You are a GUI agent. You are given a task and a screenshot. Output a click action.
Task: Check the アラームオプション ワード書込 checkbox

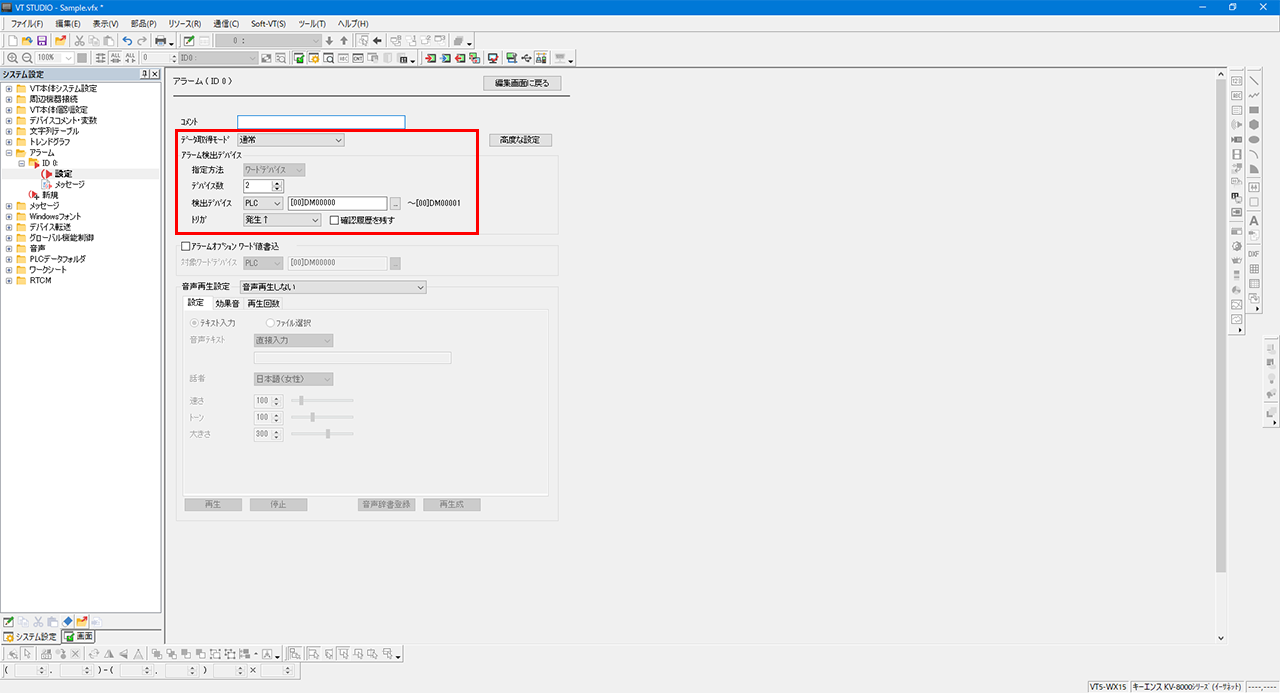185,246
